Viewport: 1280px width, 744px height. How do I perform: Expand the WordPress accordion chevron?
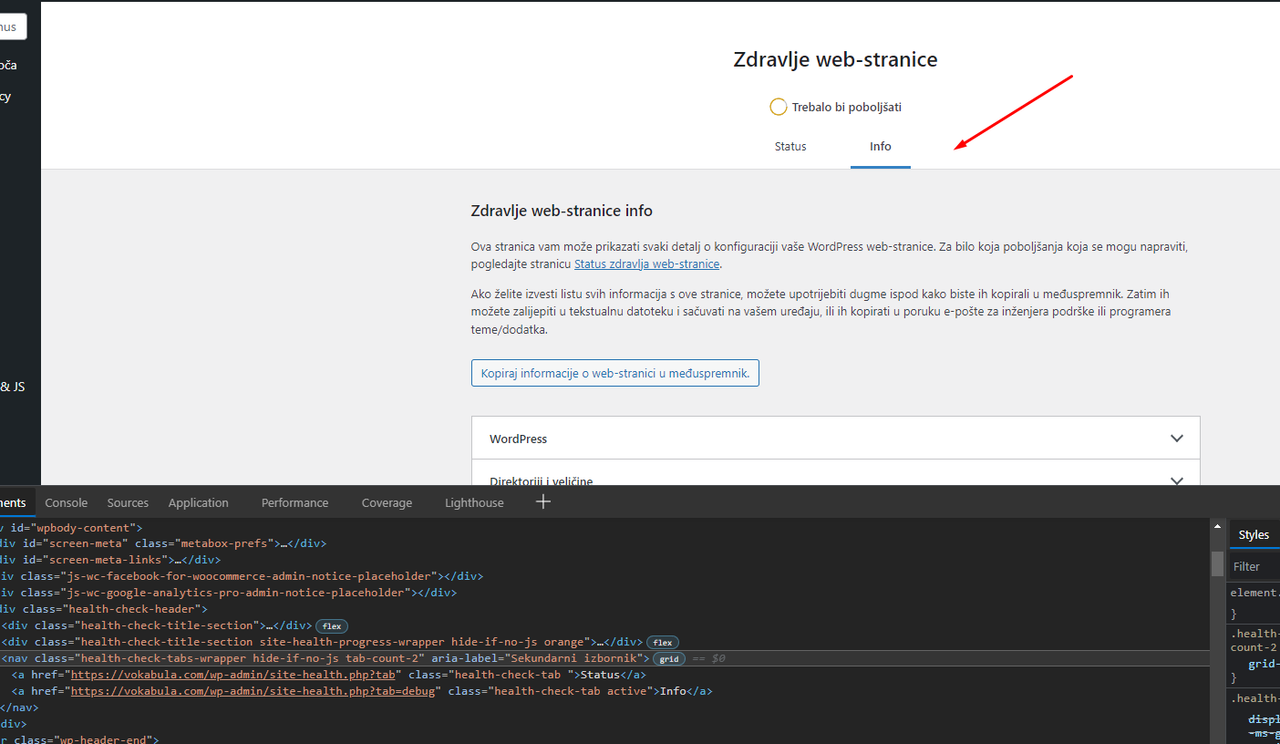(x=1177, y=438)
